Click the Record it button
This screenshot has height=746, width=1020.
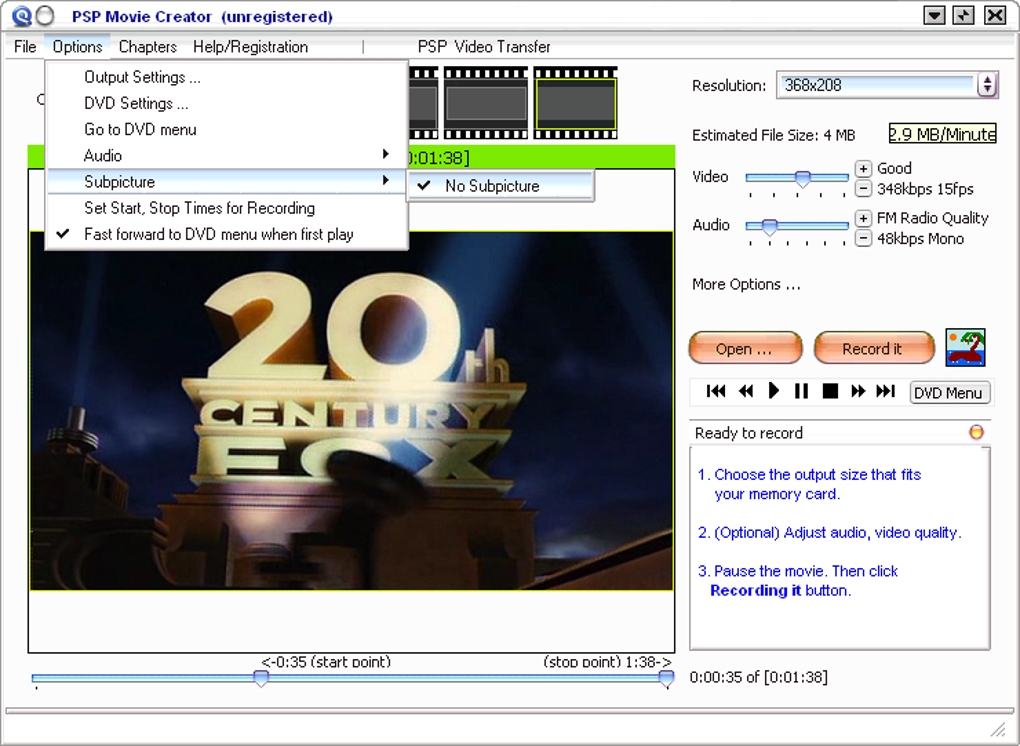point(874,348)
